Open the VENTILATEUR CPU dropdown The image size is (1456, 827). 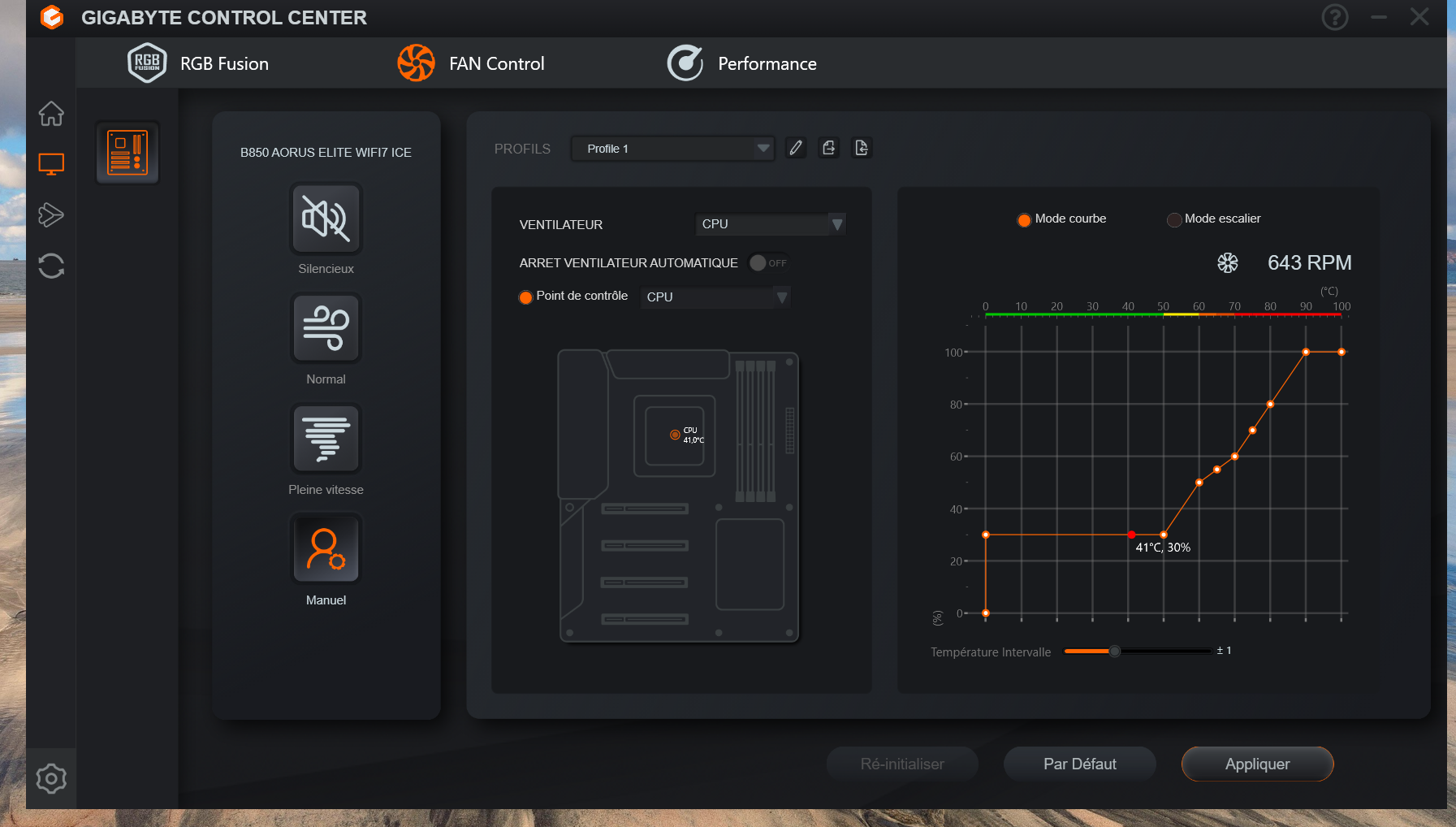(x=770, y=224)
